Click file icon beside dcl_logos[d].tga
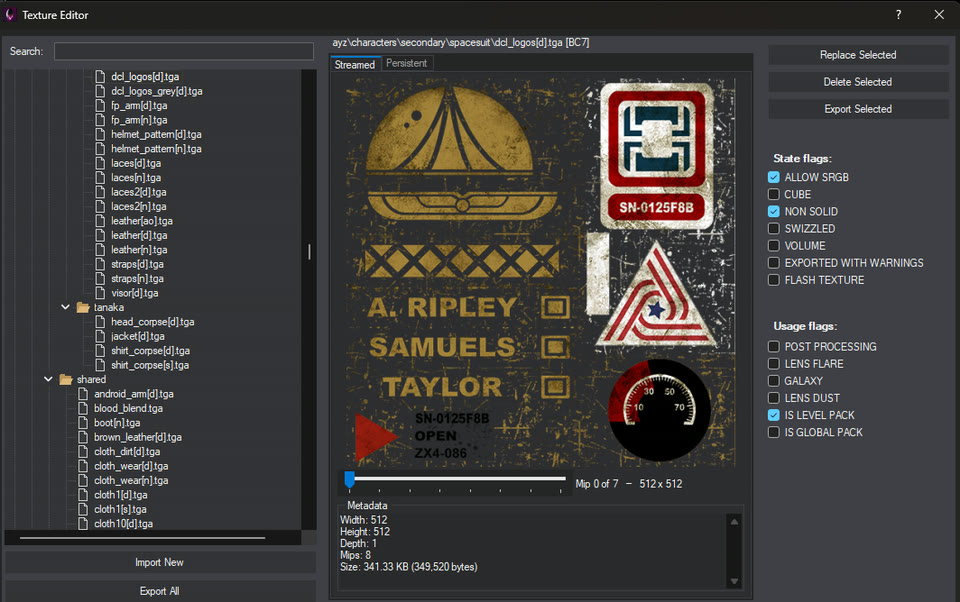The width and height of the screenshot is (960, 602). click(100, 77)
